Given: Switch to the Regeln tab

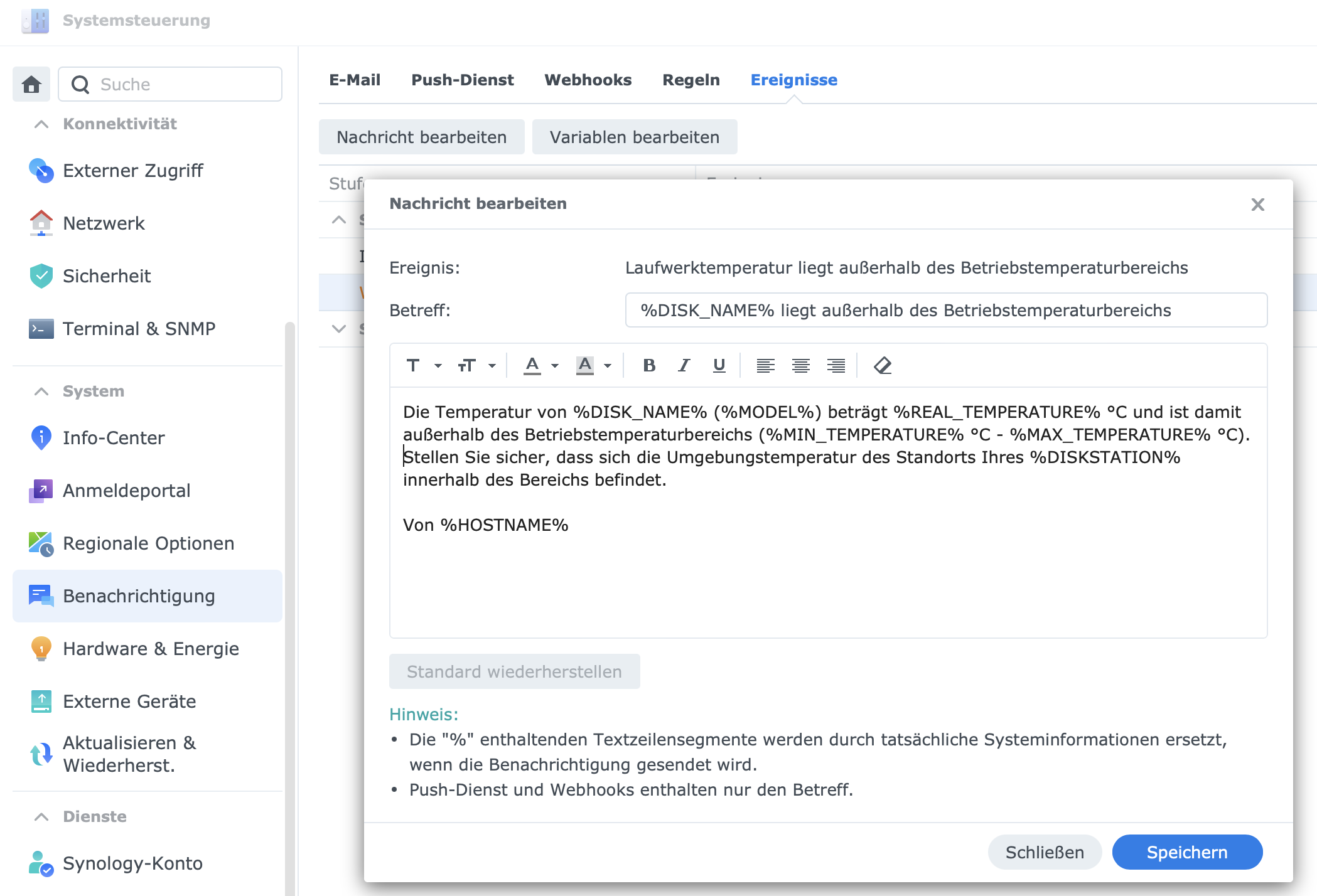Looking at the screenshot, I should [x=691, y=80].
